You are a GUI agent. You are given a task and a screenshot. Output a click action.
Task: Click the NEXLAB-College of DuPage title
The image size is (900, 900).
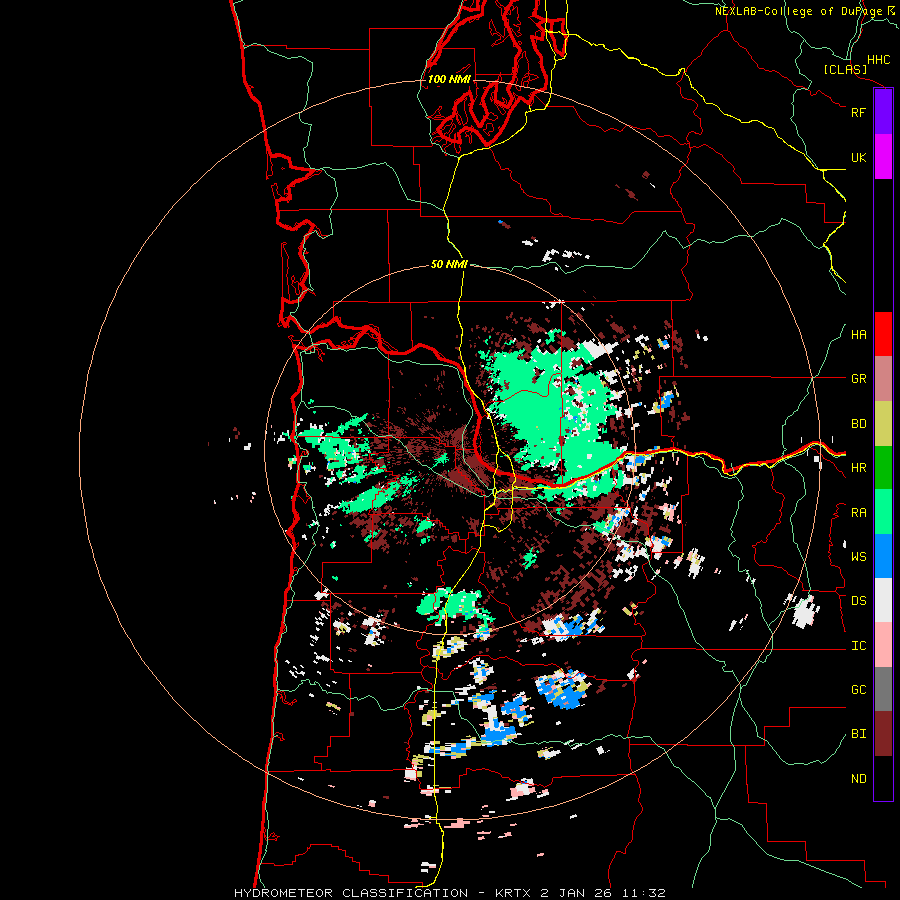pos(798,11)
